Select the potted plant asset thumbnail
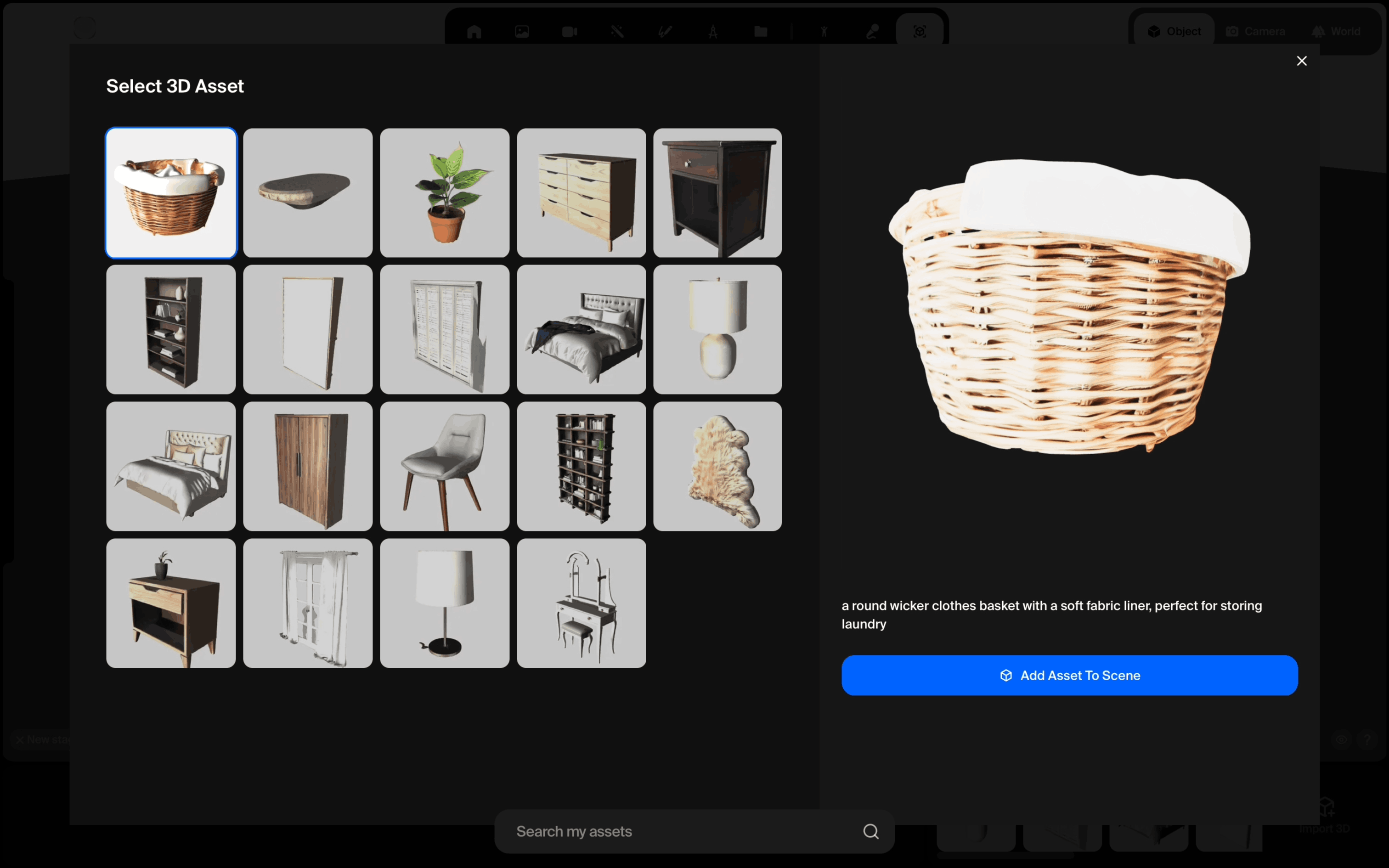The image size is (1389, 868). tap(444, 193)
